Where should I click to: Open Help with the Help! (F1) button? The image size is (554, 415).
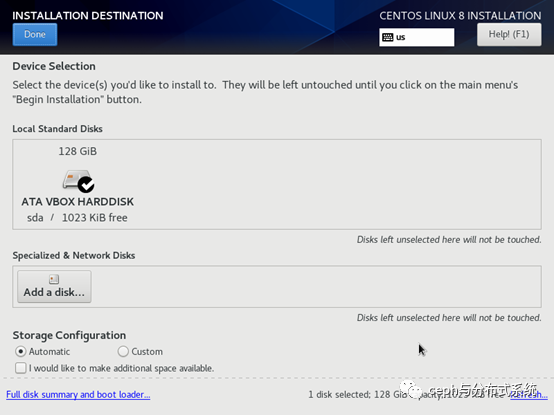click(509, 35)
